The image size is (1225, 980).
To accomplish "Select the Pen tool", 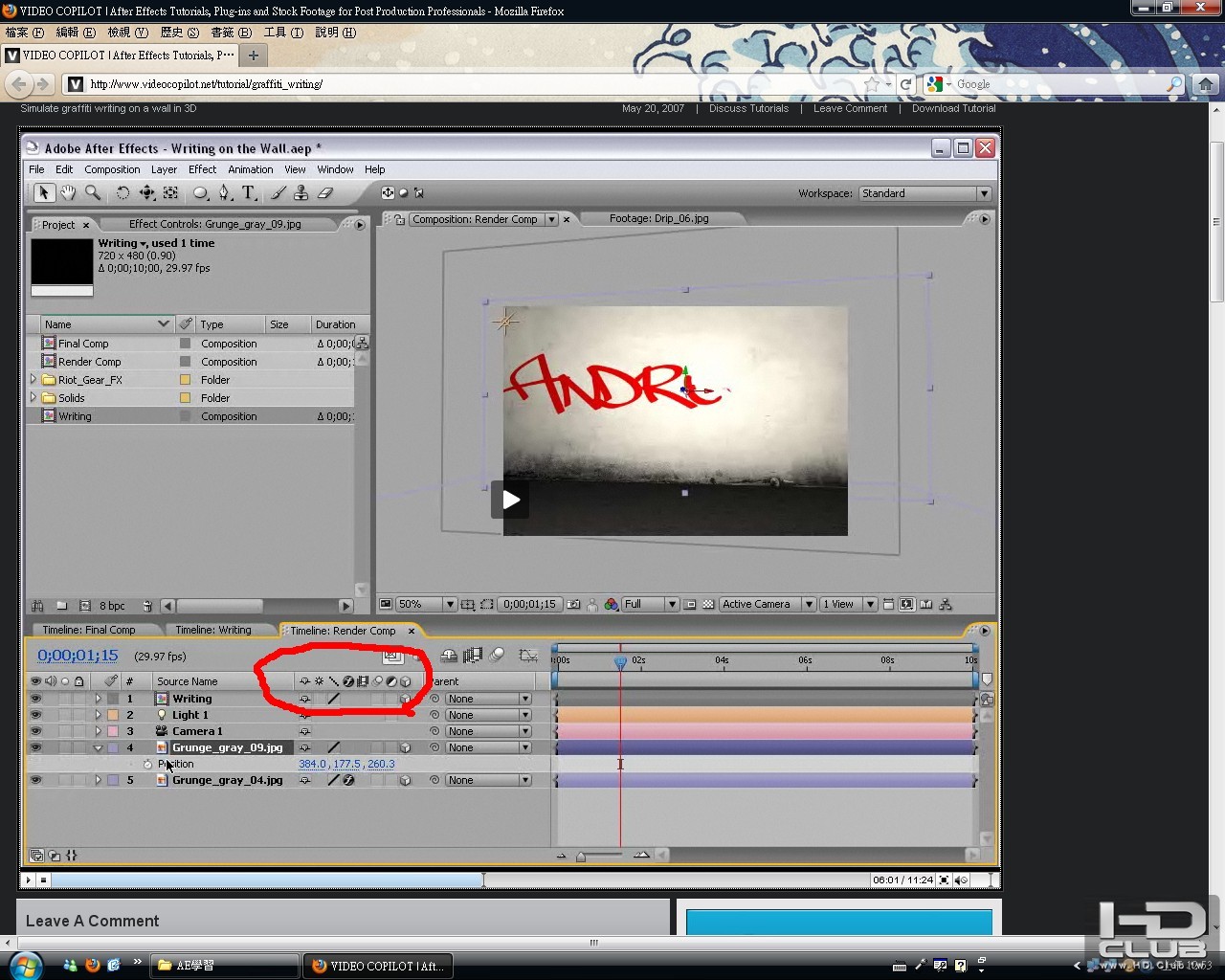I will coord(225,193).
